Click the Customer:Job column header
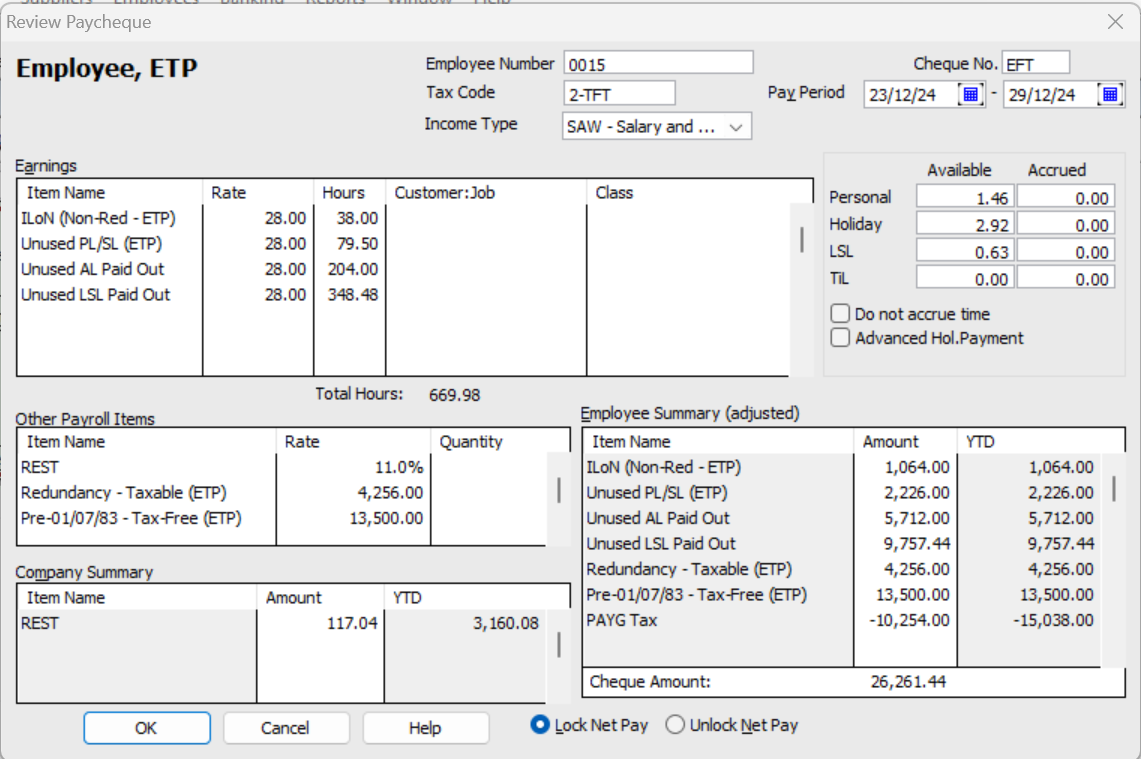This screenshot has width=1141, height=759. (x=486, y=193)
